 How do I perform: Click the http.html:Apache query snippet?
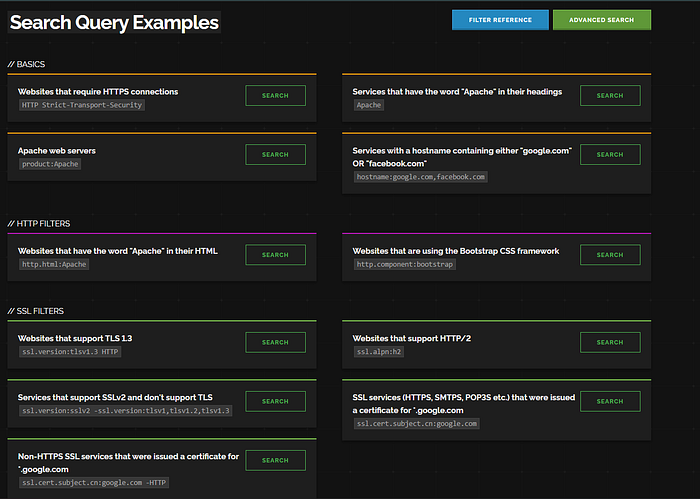click(x=55, y=264)
